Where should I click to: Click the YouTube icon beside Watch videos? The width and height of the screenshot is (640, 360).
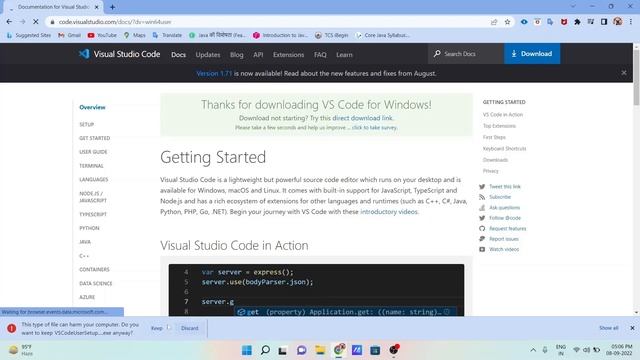[482, 249]
